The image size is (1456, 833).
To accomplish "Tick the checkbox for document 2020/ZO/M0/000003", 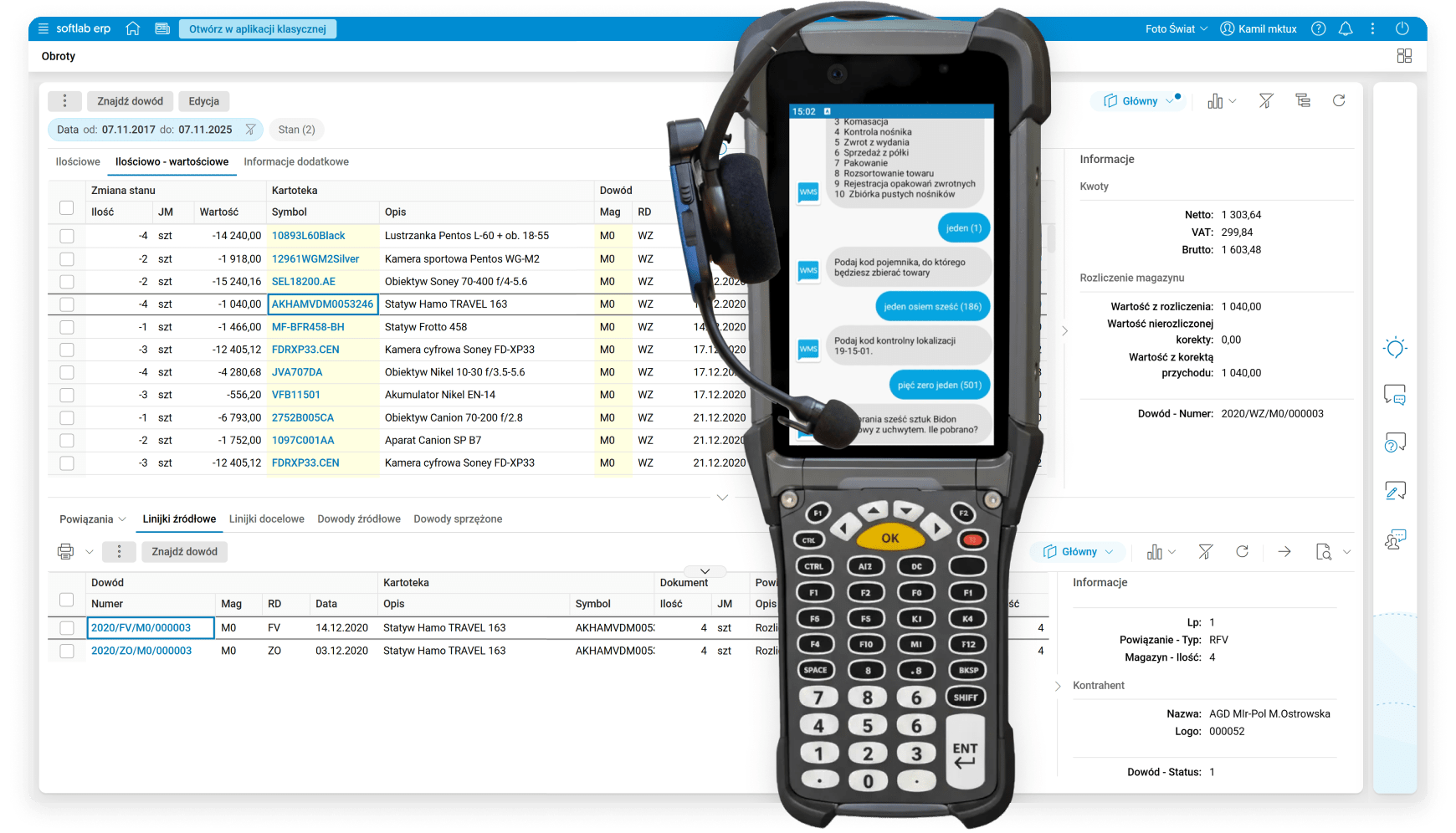I will (x=67, y=651).
